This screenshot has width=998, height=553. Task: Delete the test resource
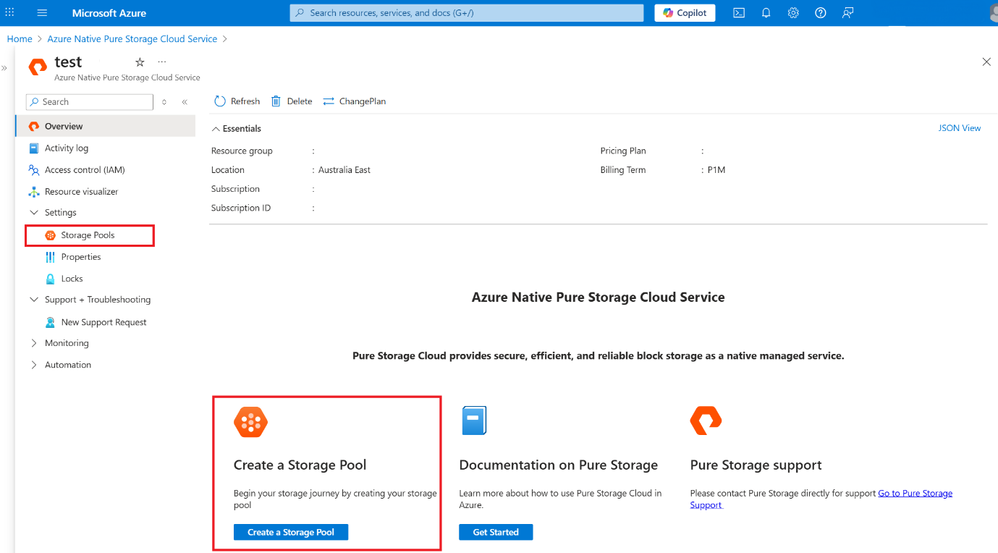[292, 101]
